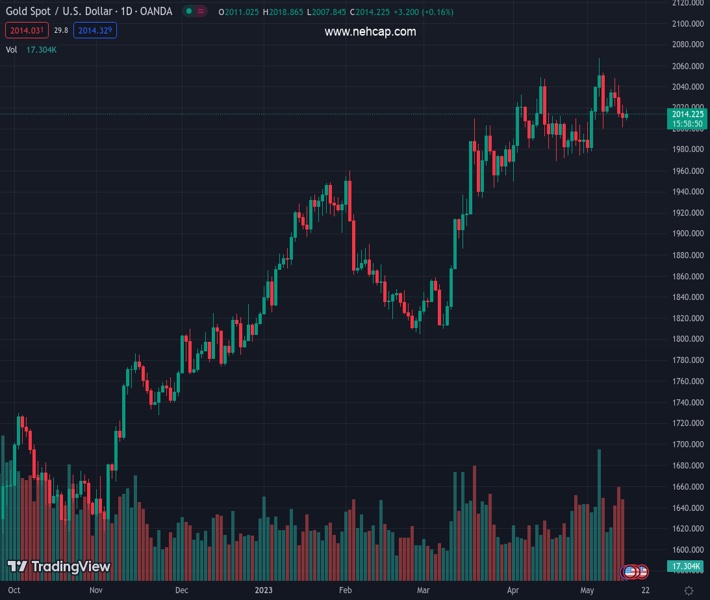This screenshot has height=600, width=710.
Task: Open chart settings gear icon
Action: pyautogui.click(x=689, y=591)
